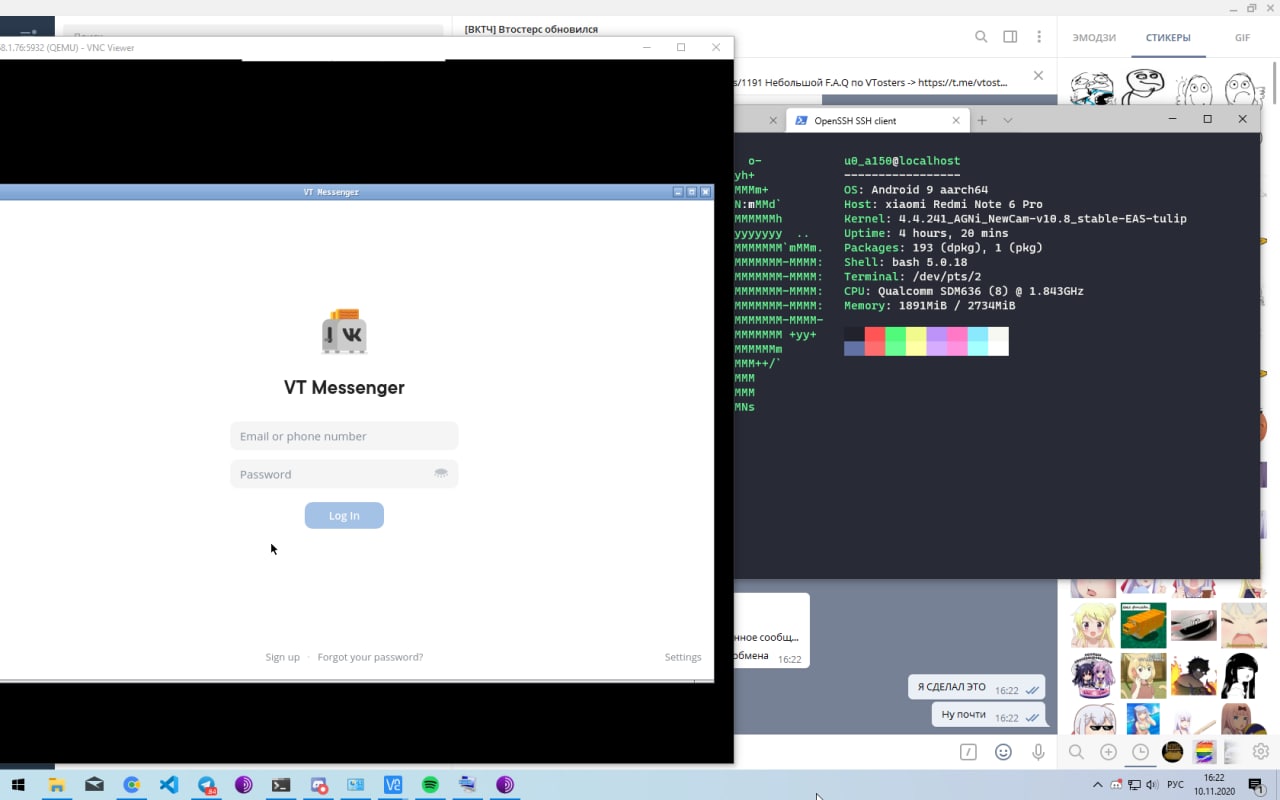The height and width of the screenshot is (800, 1280).
Task: Switch to the GIF tab
Action: click(x=1242, y=38)
